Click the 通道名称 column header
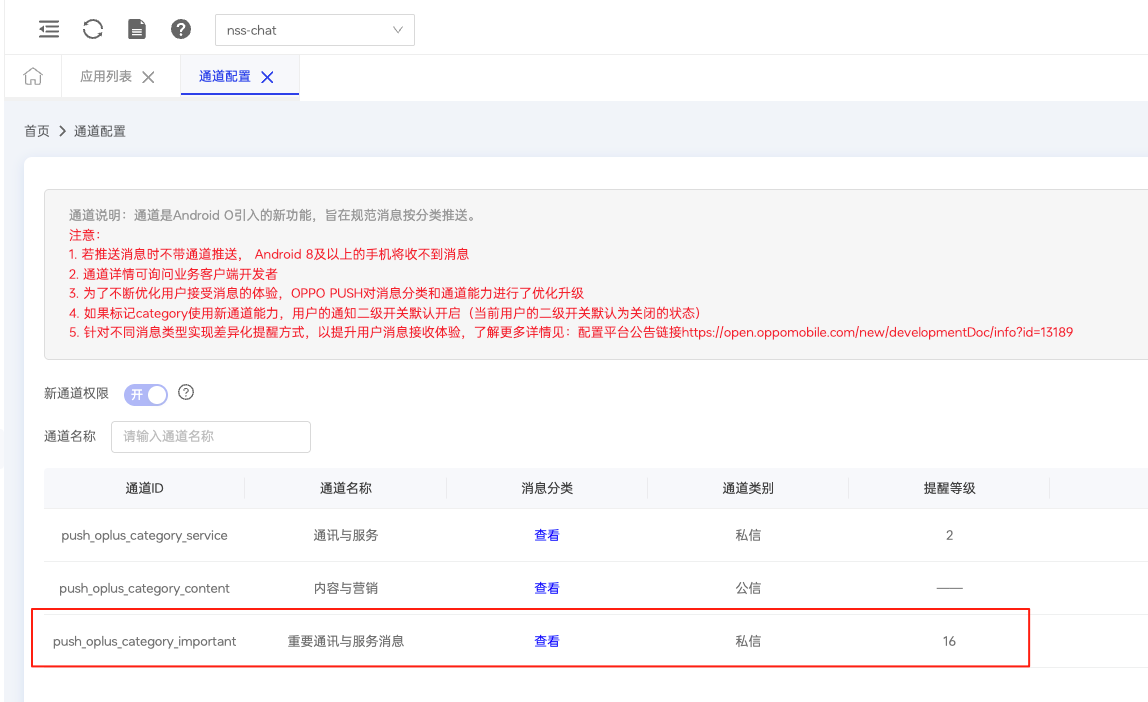 click(x=346, y=488)
